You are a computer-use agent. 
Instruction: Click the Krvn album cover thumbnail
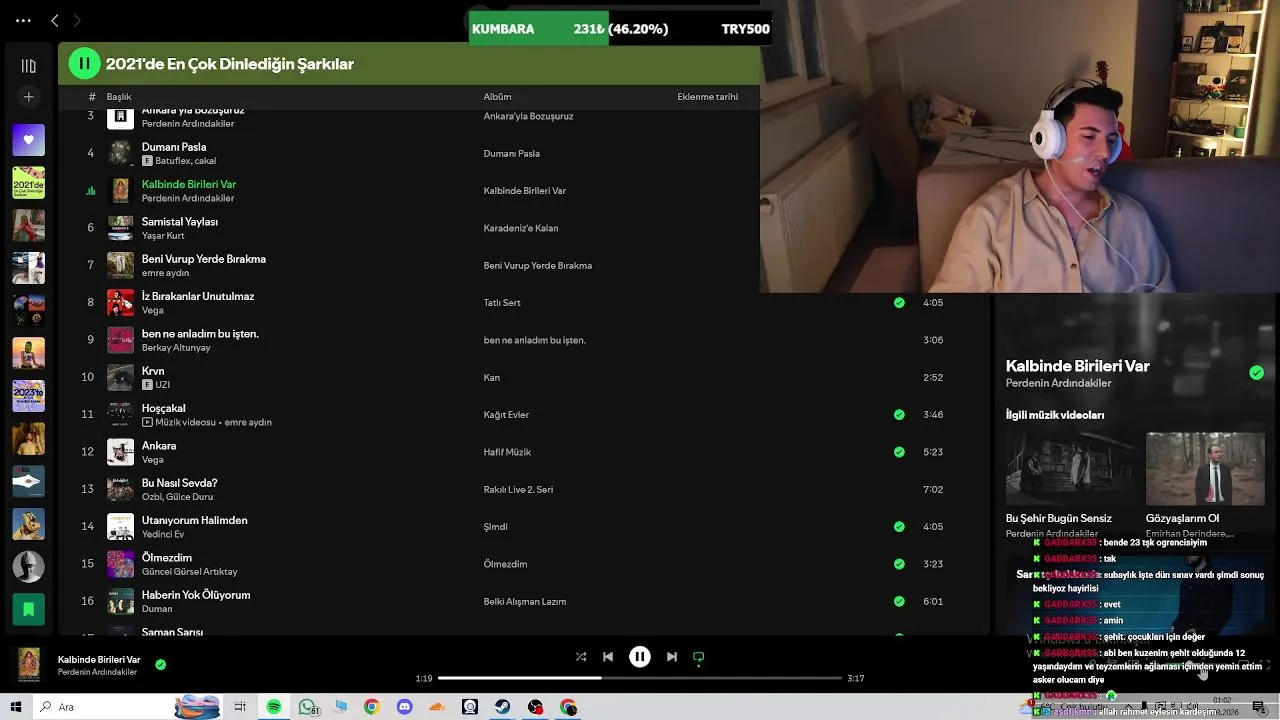point(120,377)
